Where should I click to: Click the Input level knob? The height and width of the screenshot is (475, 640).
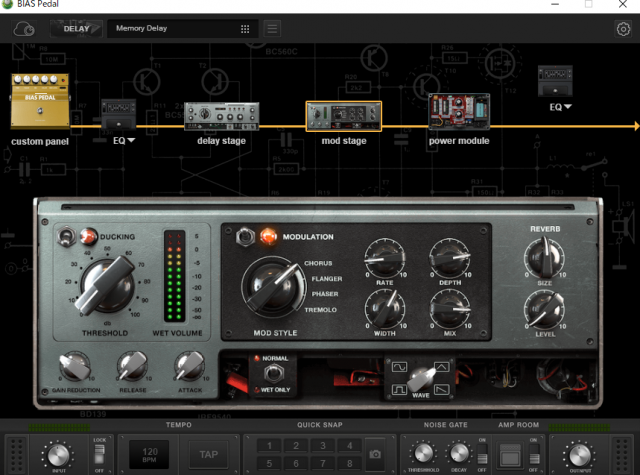coord(58,455)
